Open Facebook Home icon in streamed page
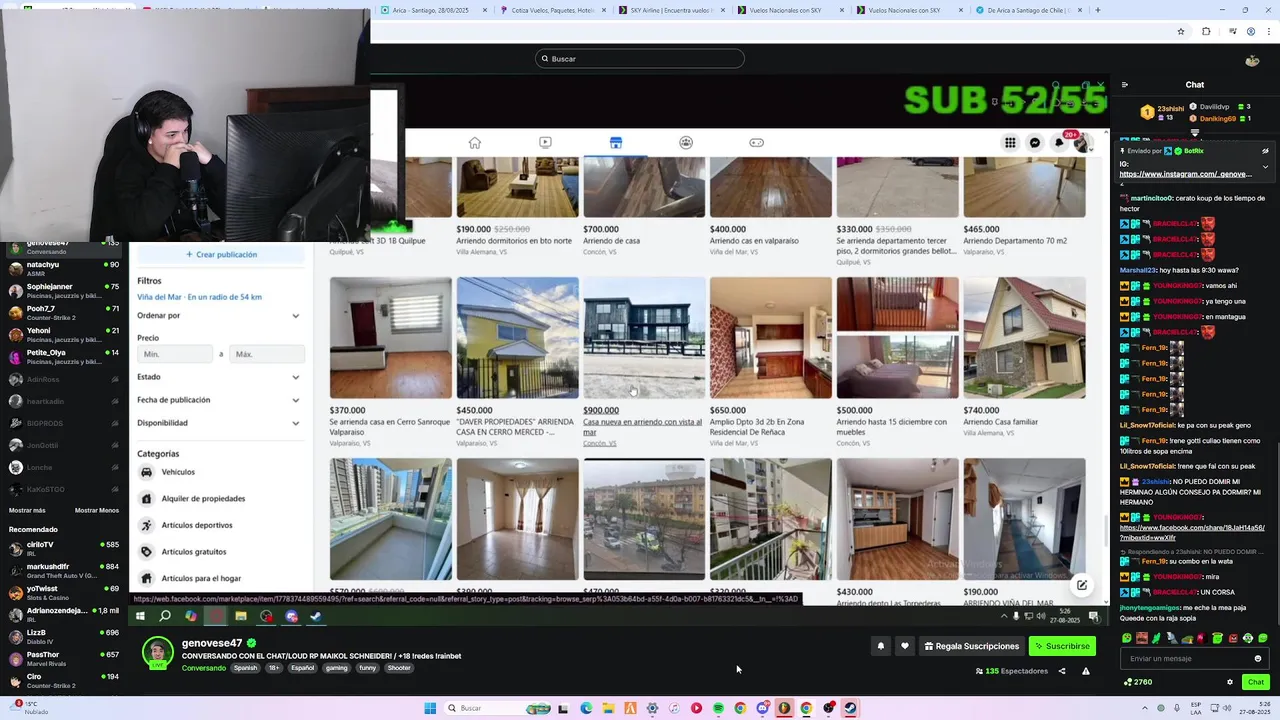 [475, 143]
